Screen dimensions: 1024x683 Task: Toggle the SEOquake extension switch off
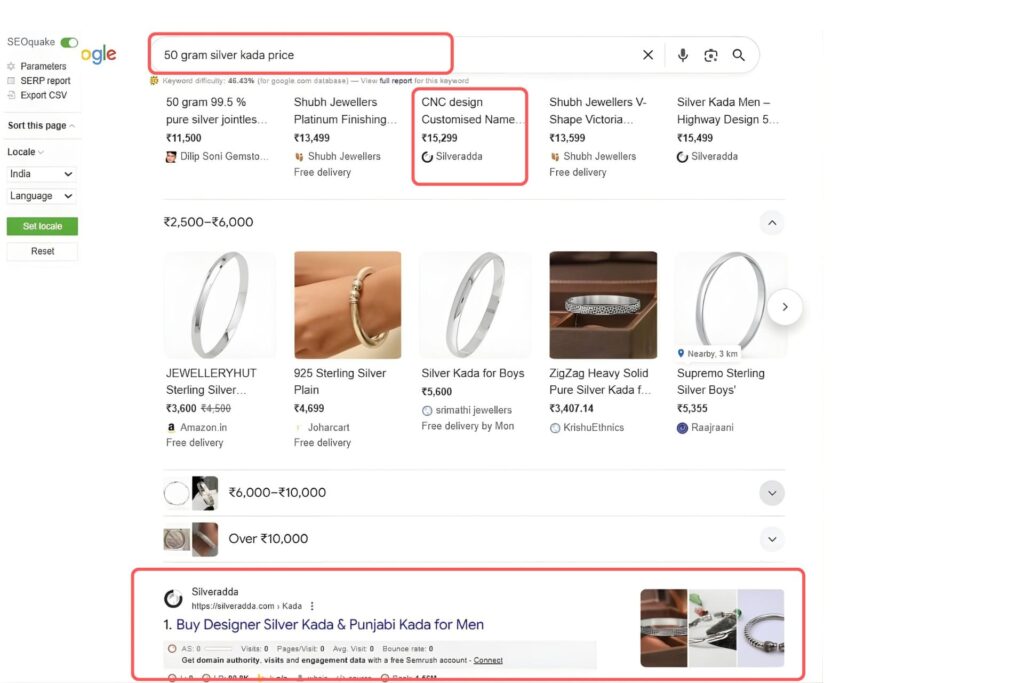[69, 42]
